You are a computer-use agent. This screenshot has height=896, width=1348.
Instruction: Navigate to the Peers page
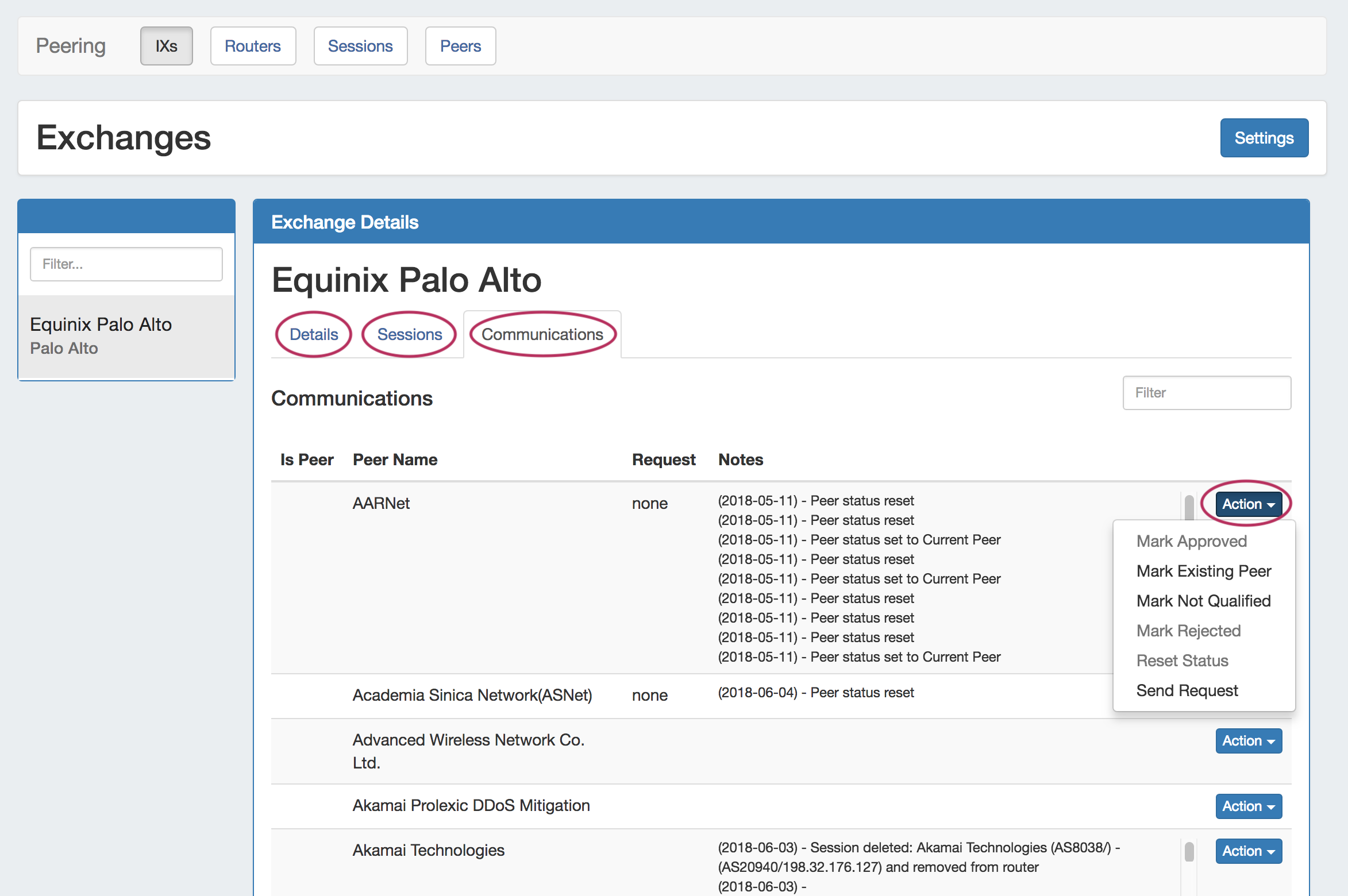pos(460,46)
